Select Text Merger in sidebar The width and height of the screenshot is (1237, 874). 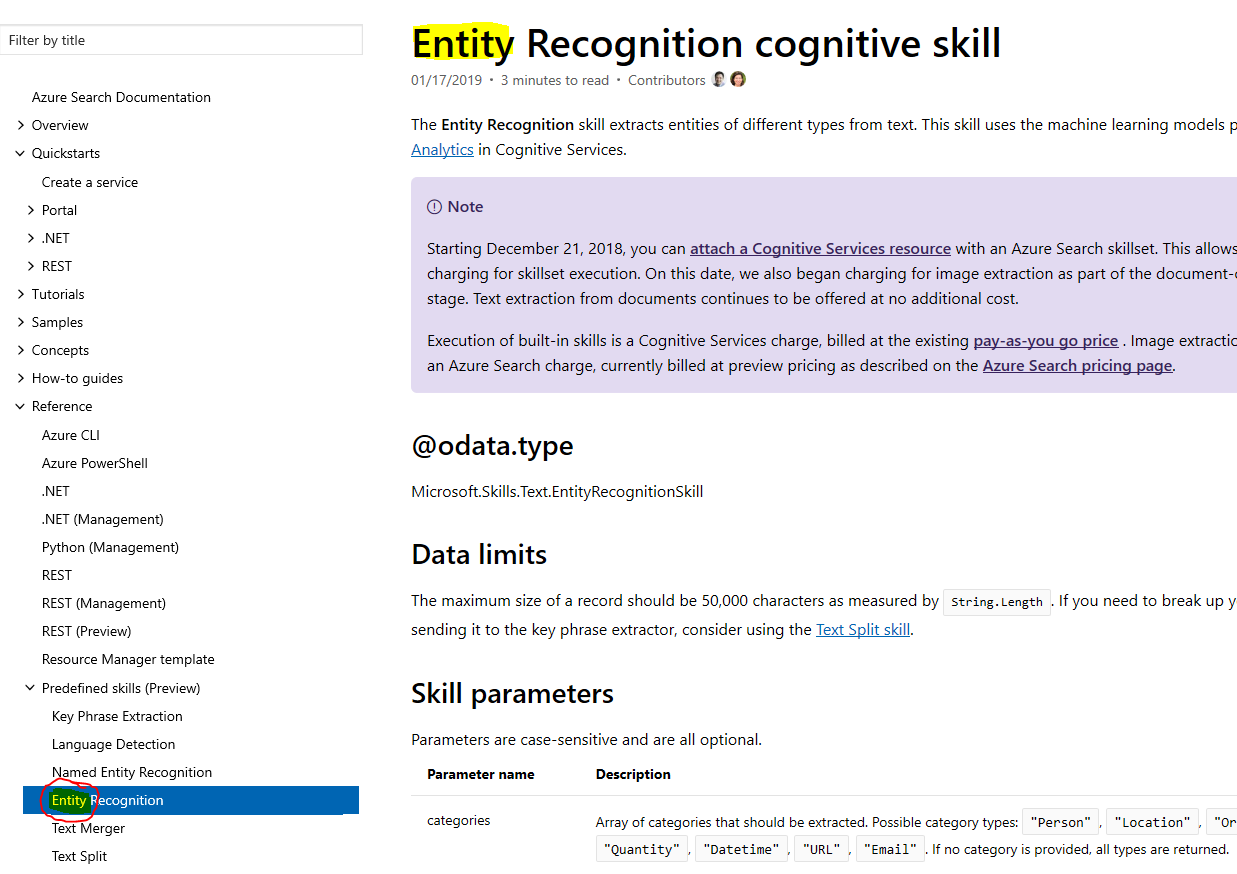(x=88, y=828)
